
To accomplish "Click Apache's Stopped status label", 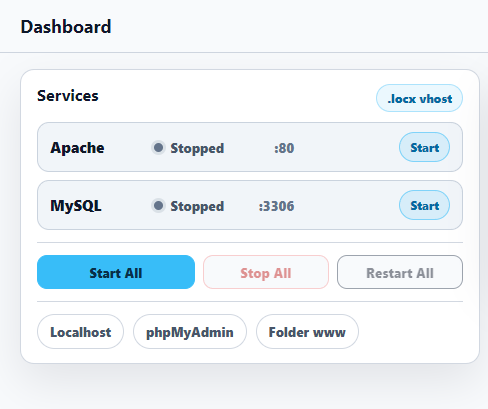I will click(197, 148).
